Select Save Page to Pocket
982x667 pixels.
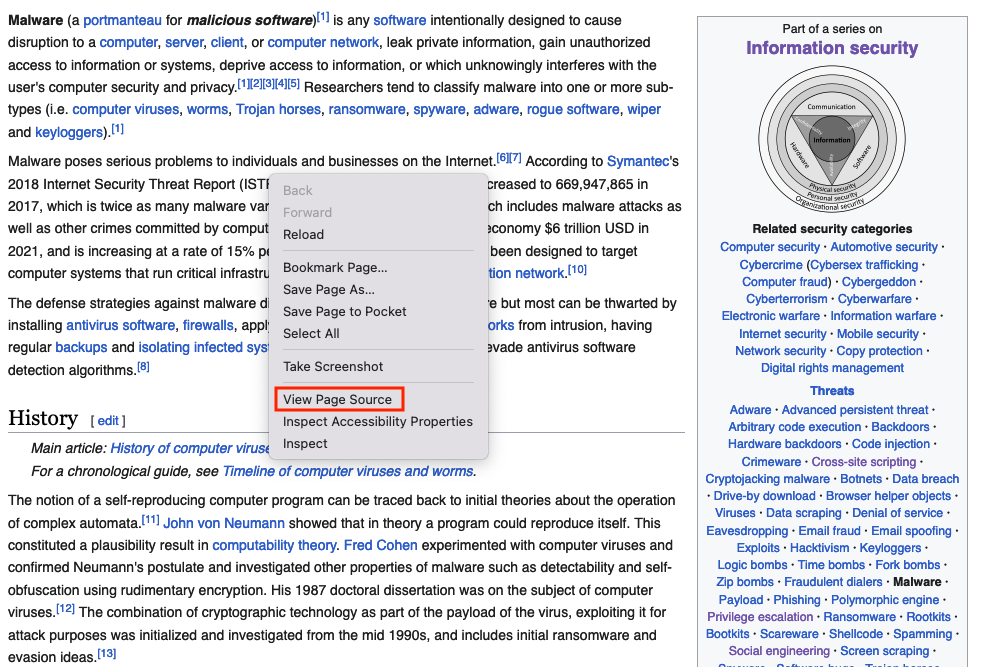point(344,312)
